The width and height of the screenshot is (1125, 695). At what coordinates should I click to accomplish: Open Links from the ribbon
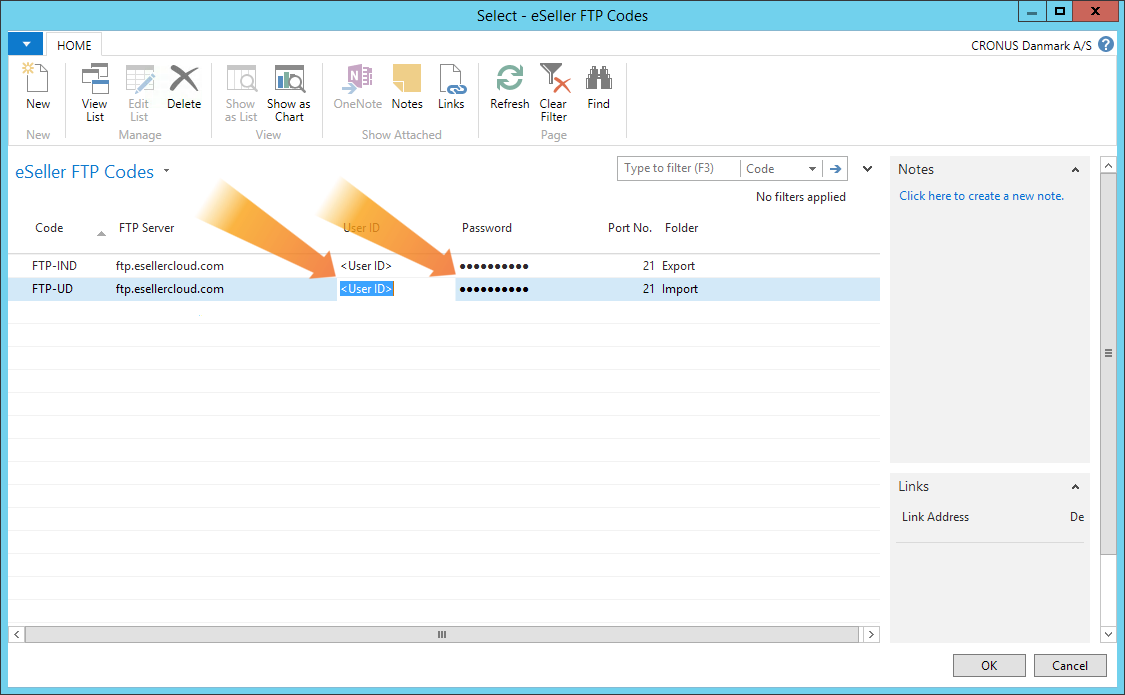(x=451, y=87)
